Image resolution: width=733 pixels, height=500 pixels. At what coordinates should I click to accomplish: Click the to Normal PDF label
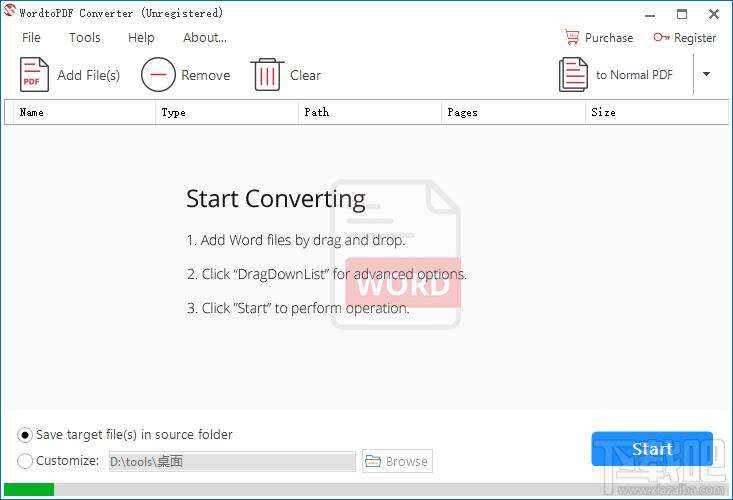tap(634, 75)
